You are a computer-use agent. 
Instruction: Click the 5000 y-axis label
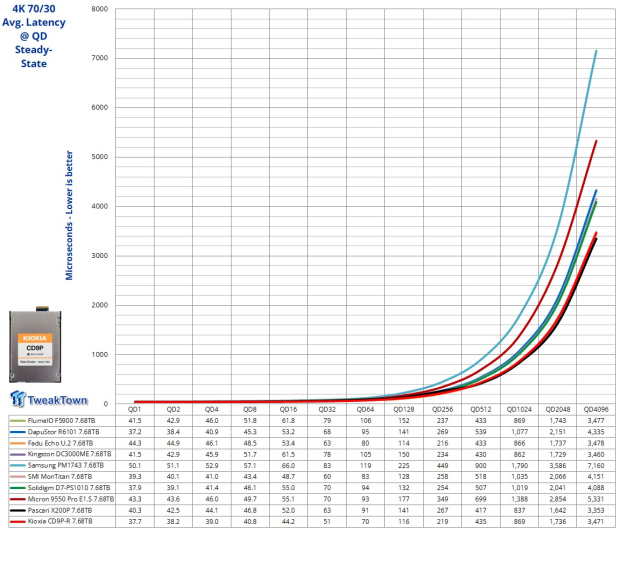[100, 157]
